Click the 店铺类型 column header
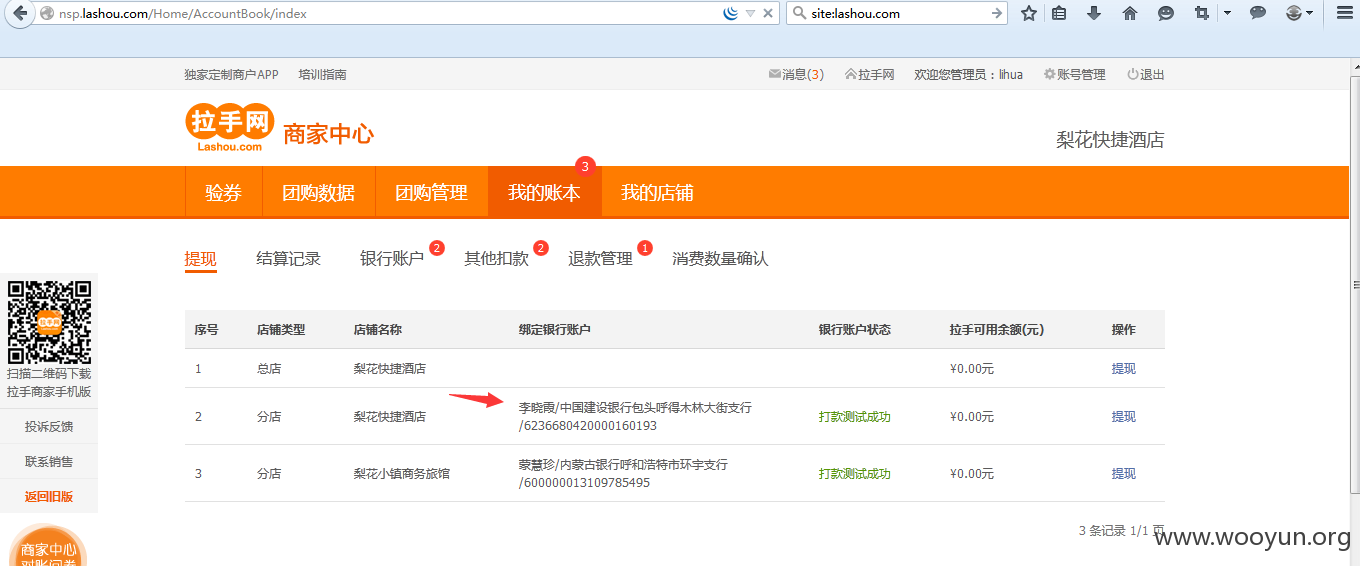The width and height of the screenshot is (1360, 566). 281,330
